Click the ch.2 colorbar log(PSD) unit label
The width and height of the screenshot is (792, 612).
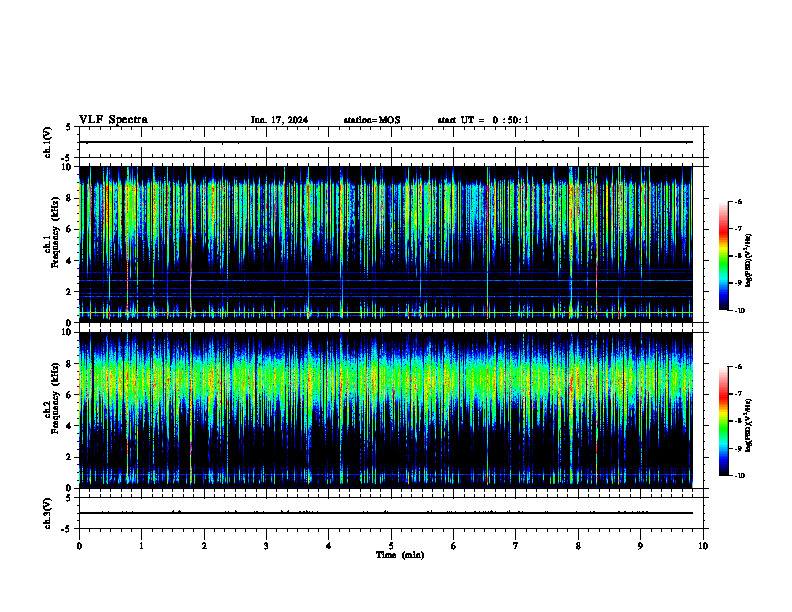click(749, 425)
